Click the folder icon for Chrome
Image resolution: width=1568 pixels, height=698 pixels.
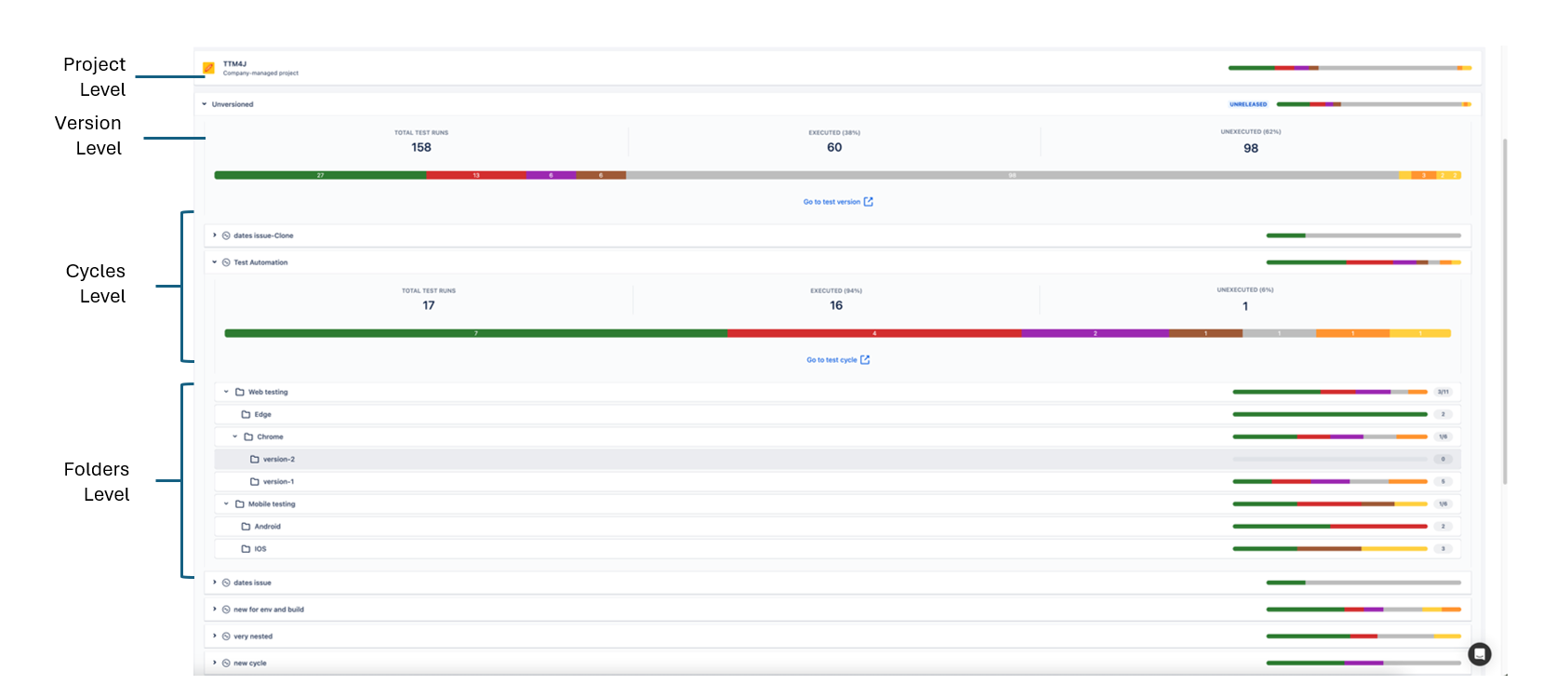tap(248, 436)
